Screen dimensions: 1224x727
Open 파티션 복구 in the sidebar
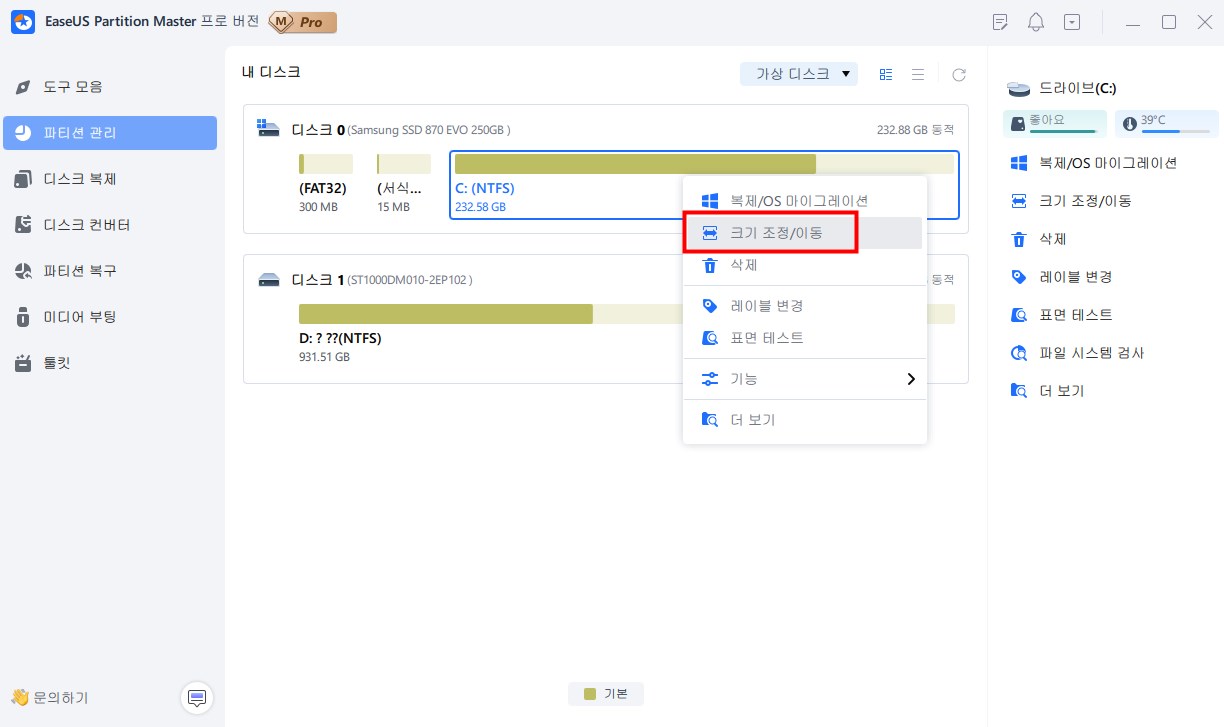[x=80, y=271]
